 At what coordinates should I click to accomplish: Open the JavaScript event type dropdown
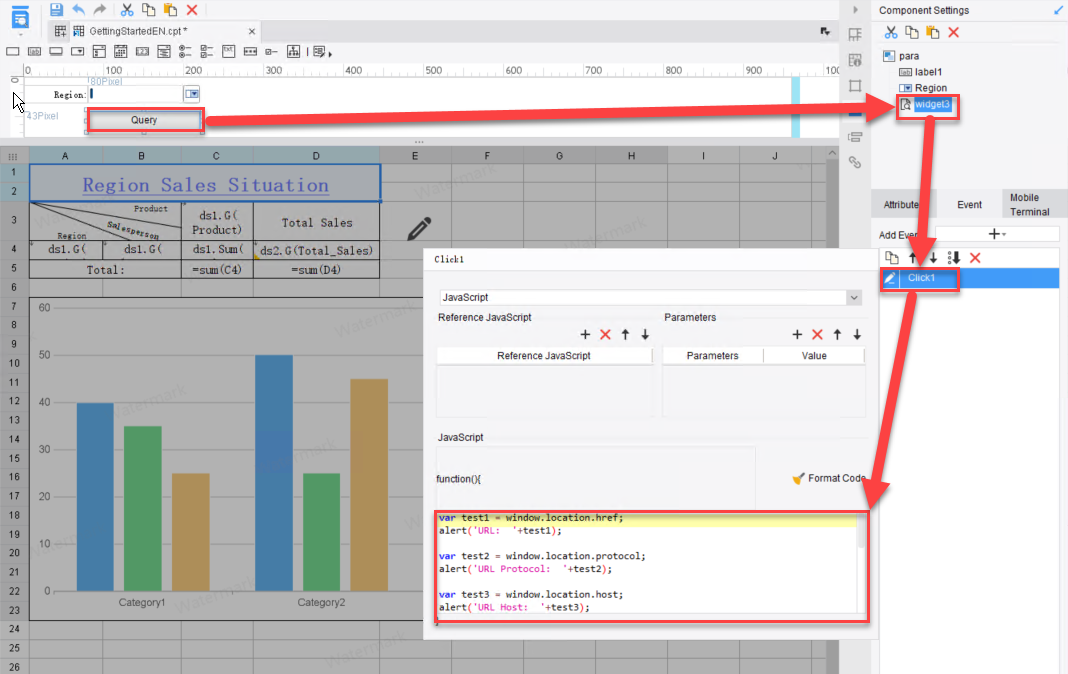[853, 298]
